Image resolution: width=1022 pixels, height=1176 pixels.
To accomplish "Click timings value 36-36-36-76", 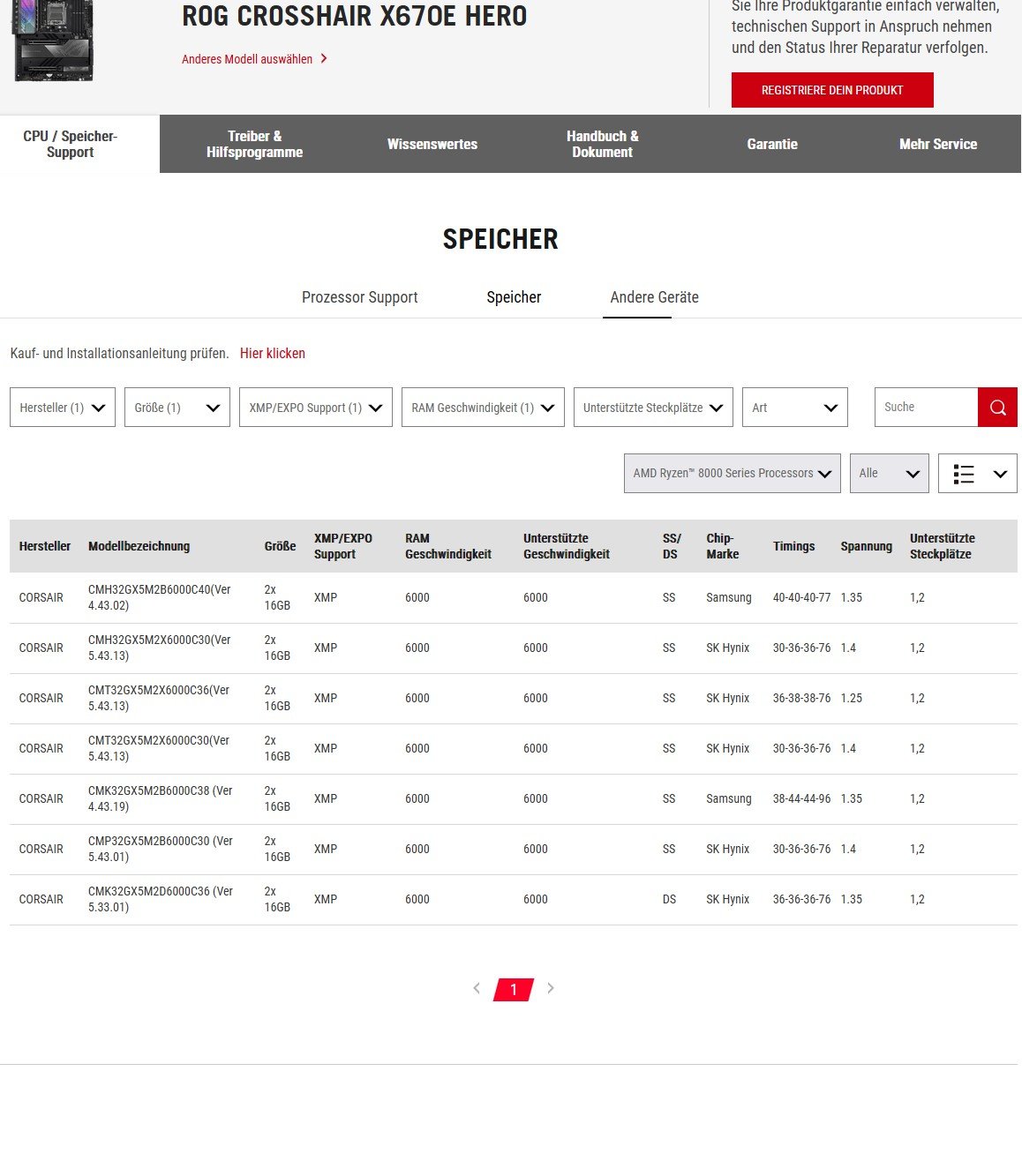I will [x=801, y=899].
